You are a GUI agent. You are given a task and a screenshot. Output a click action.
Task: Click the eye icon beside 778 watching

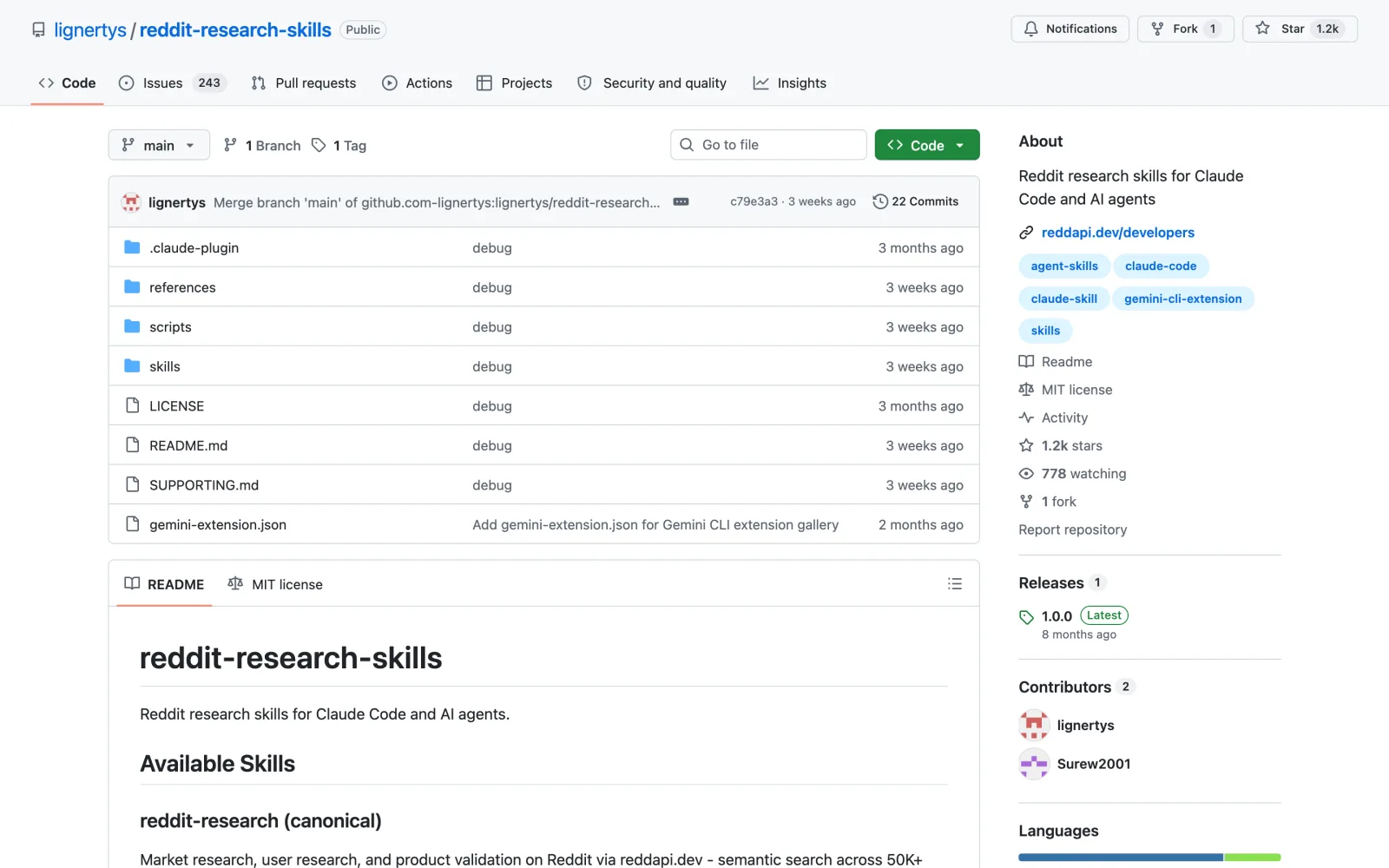click(x=1026, y=474)
